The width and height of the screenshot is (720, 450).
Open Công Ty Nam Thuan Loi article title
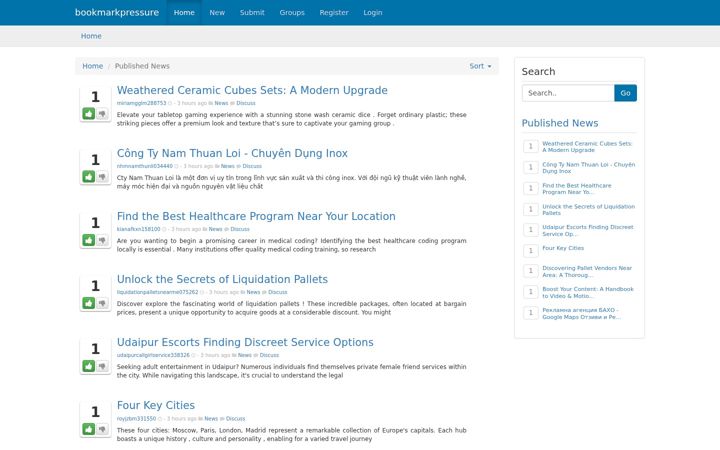pyautogui.click(x=232, y=153)
